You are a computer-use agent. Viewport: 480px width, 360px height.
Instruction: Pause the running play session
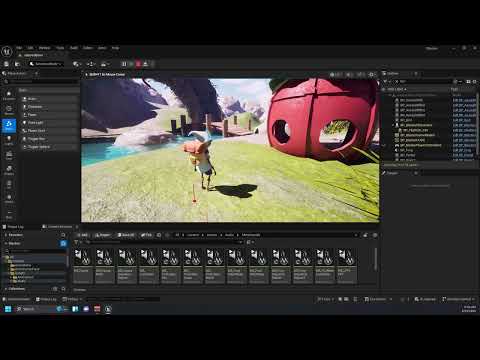tap(124, 64)
